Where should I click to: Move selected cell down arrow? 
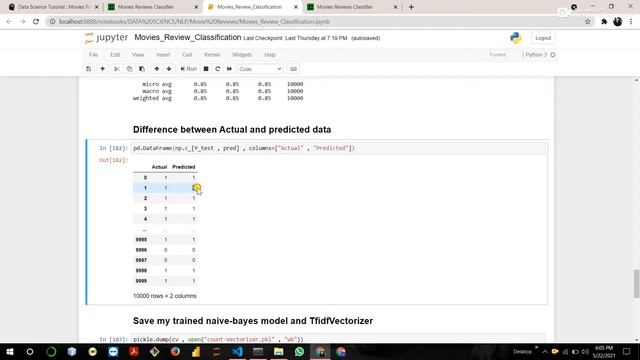point(169,69)
